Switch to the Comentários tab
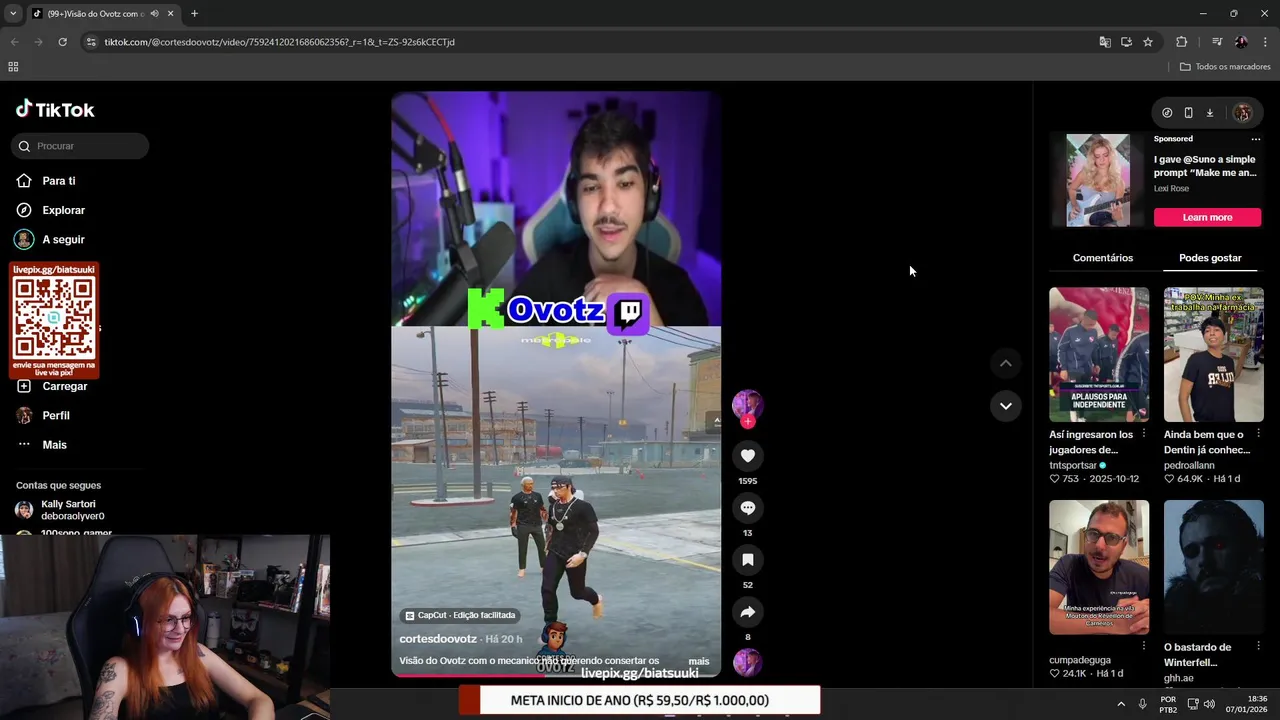The image size is (1280, 720). click(1103, 258)
